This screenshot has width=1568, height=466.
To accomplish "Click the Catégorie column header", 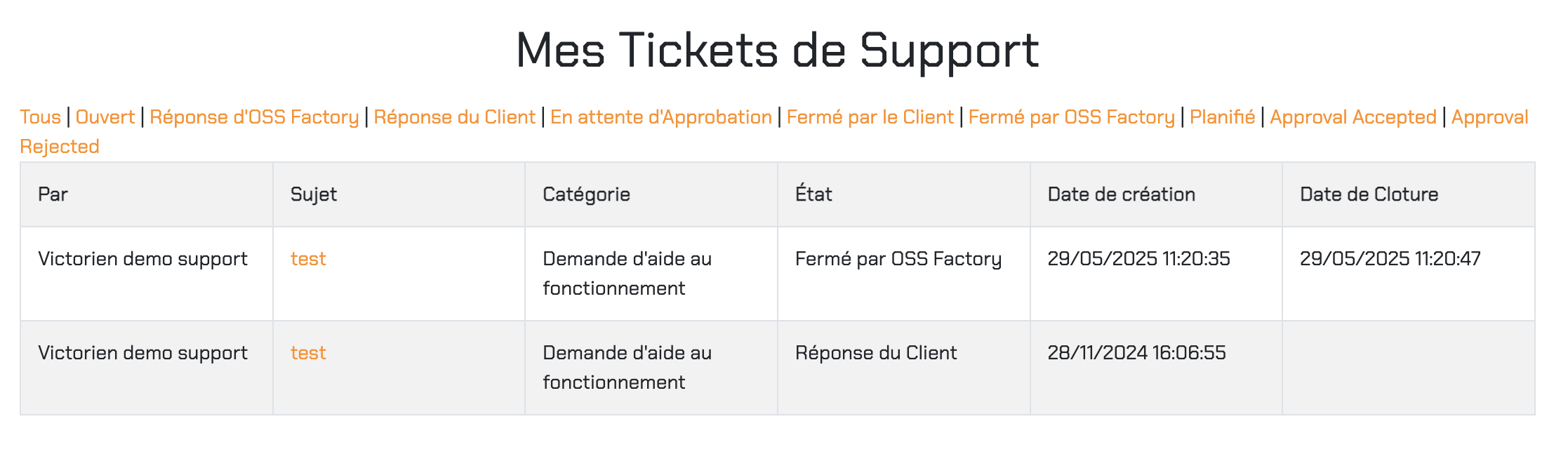I will (586, 194).
